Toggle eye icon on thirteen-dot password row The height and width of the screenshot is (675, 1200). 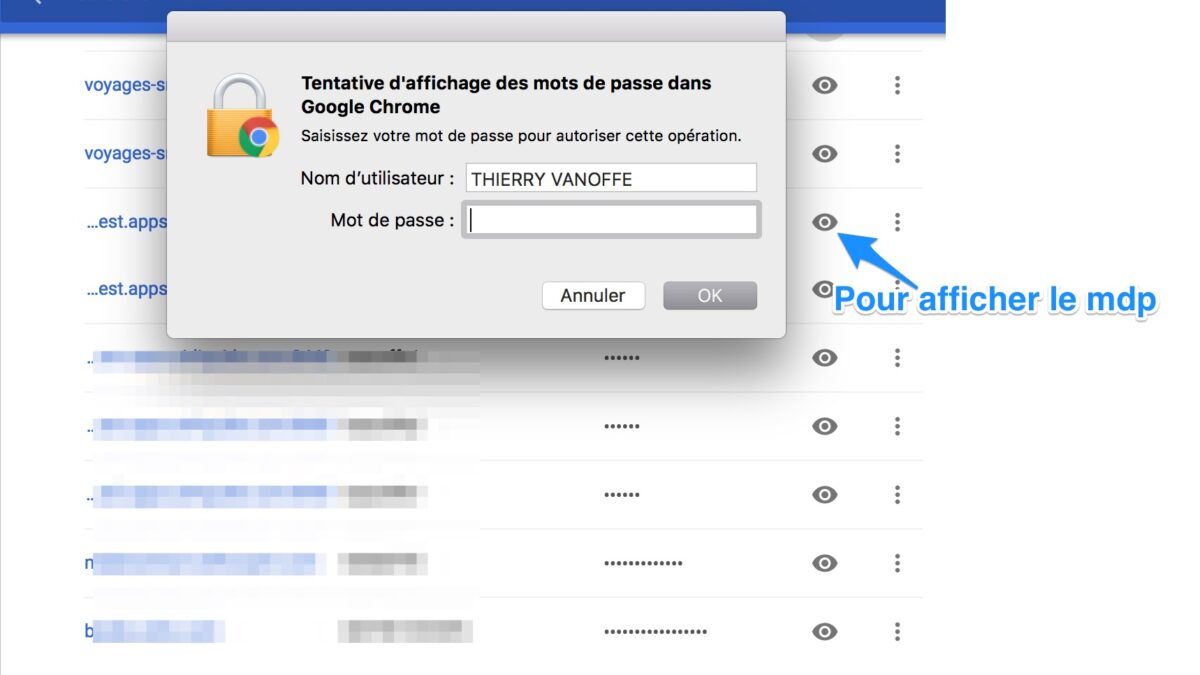pyautogui.click(x=824, y=563)
